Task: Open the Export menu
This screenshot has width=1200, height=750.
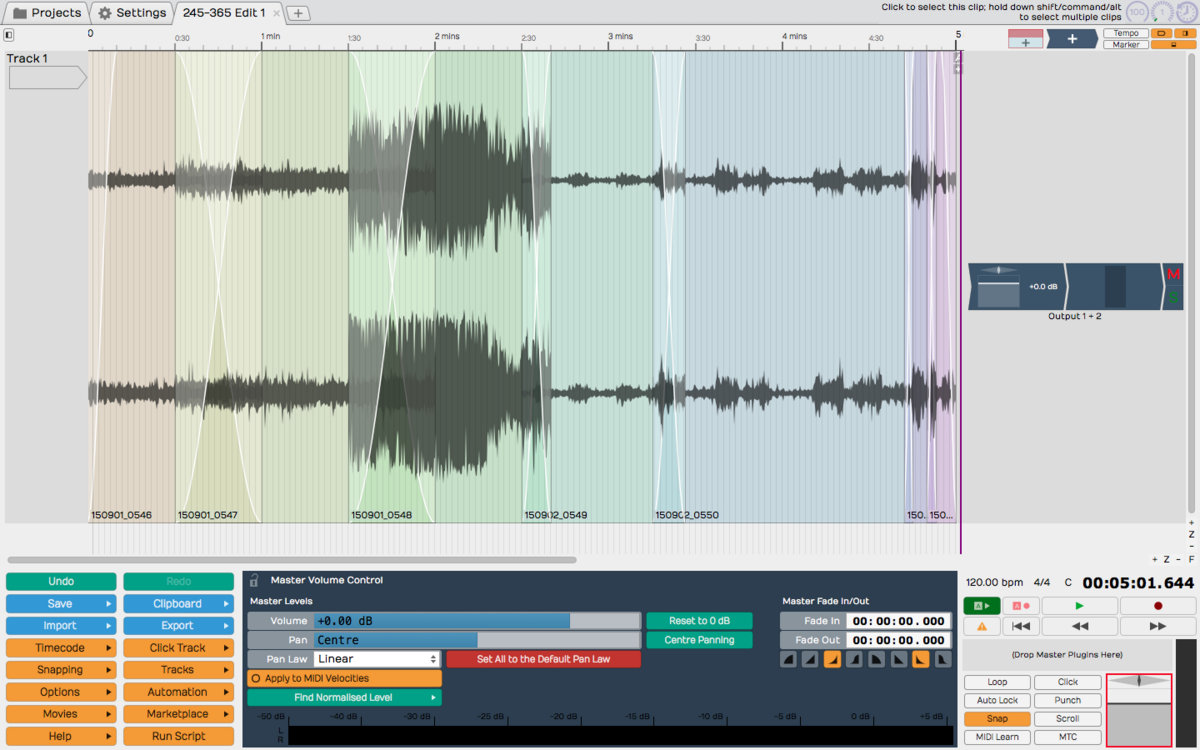Action: click(x=178, y=626)
